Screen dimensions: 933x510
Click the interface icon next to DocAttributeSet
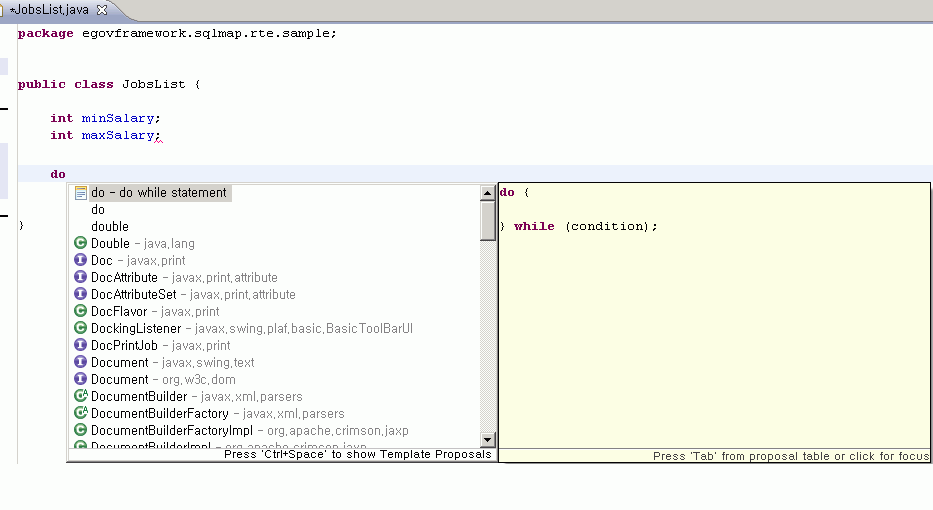(x=81, y=295)
